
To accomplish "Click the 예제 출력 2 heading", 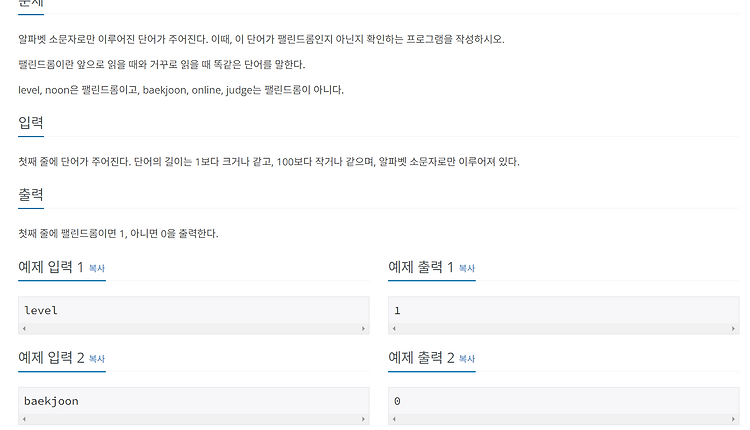I will (x=421, y=357).
